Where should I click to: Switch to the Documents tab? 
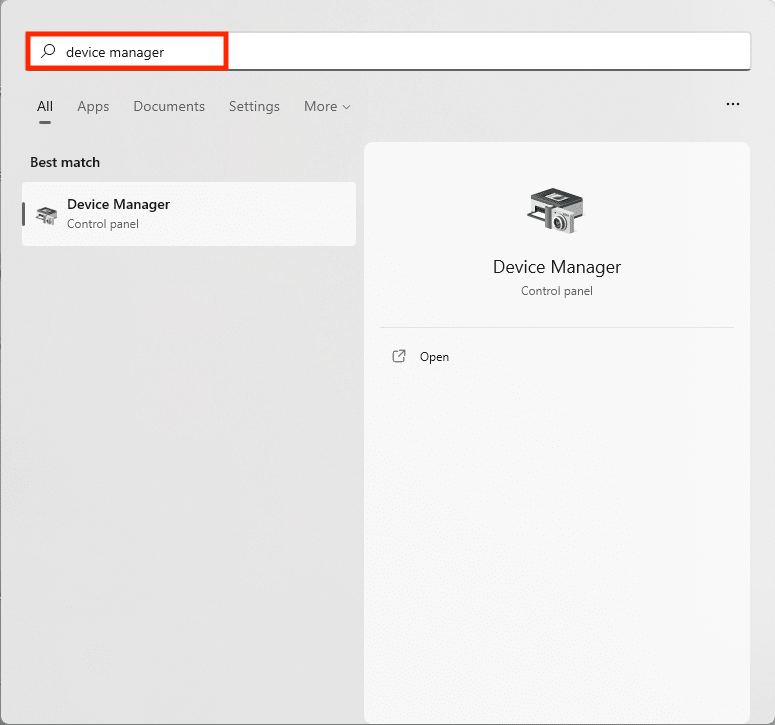click(x=169, y=106)
